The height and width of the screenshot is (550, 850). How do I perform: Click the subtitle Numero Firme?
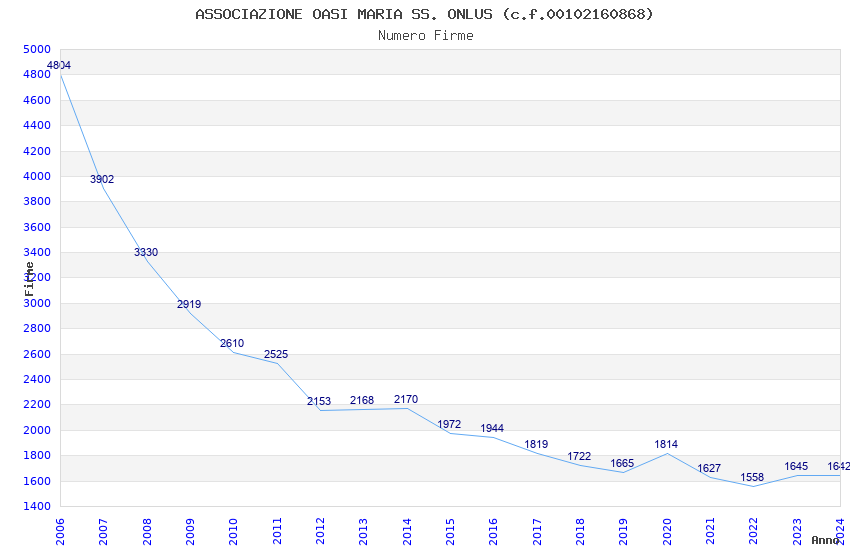coord(426,36)
